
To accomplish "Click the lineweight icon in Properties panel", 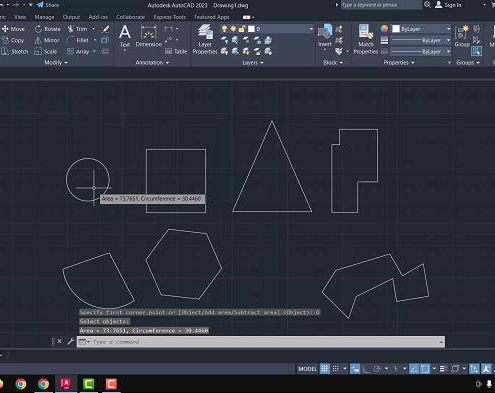I will tap(384, 40).
